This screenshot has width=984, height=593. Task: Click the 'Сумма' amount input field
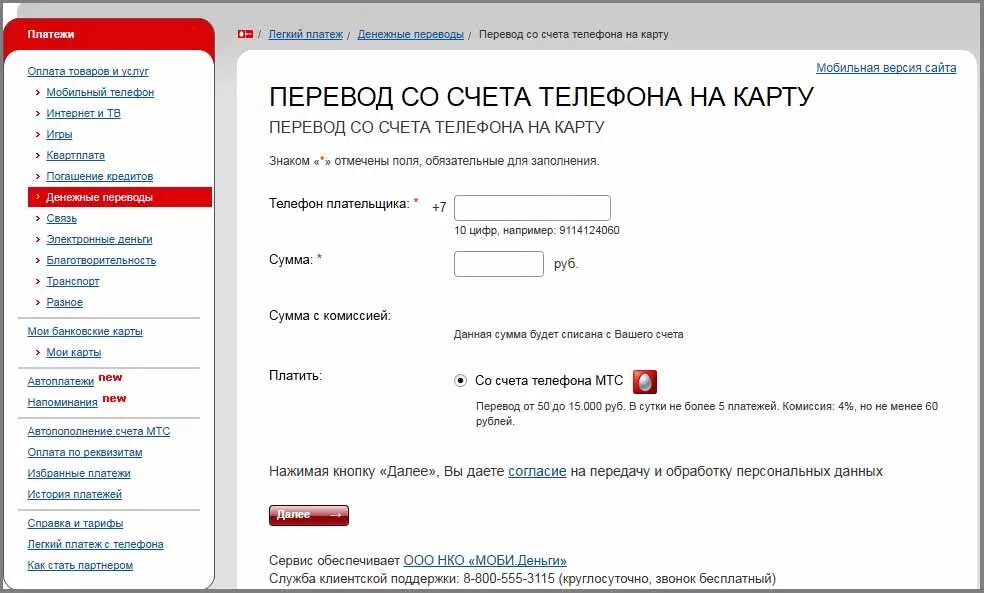point(499,264)
